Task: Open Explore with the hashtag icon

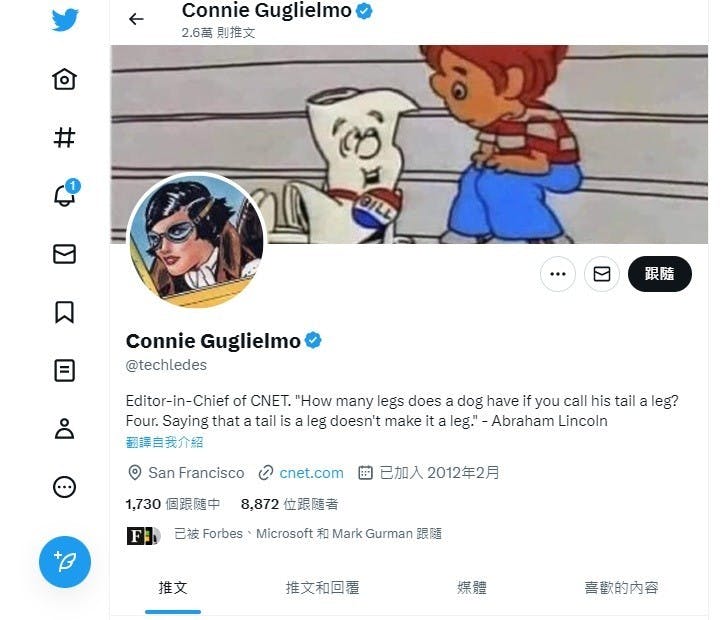Action: [64, 137]
